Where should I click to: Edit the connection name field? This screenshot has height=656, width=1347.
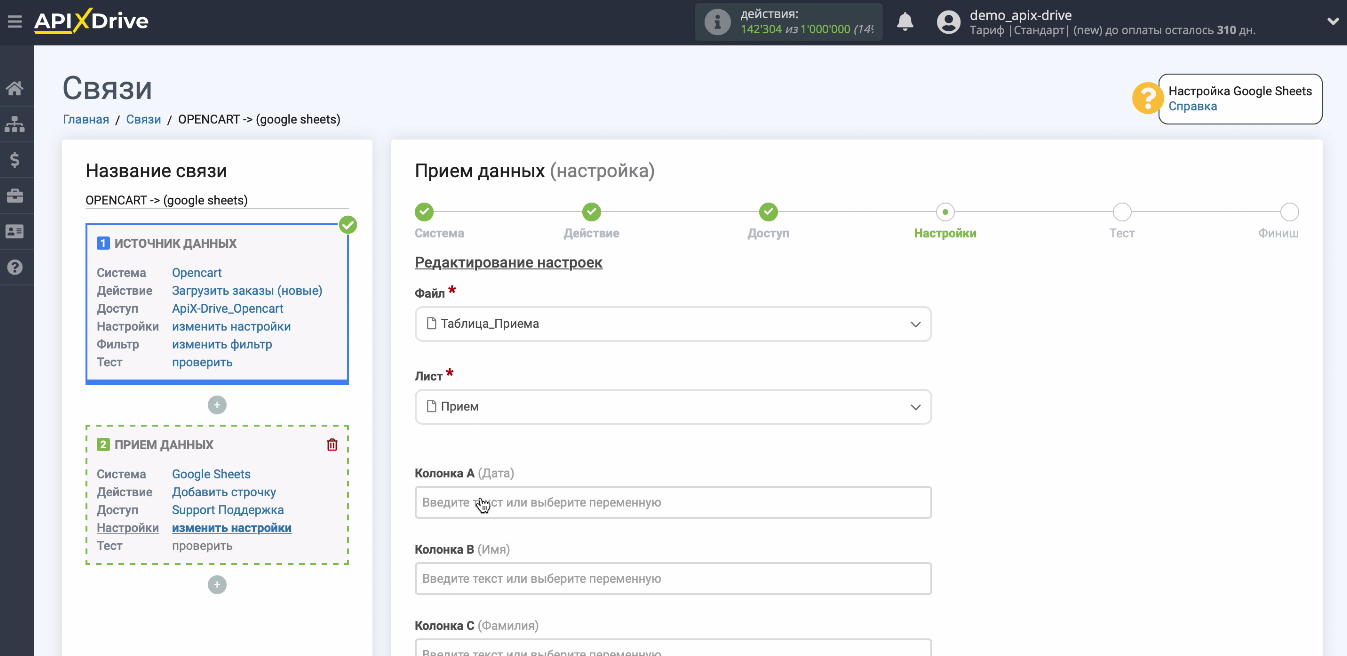coord(217,200)
